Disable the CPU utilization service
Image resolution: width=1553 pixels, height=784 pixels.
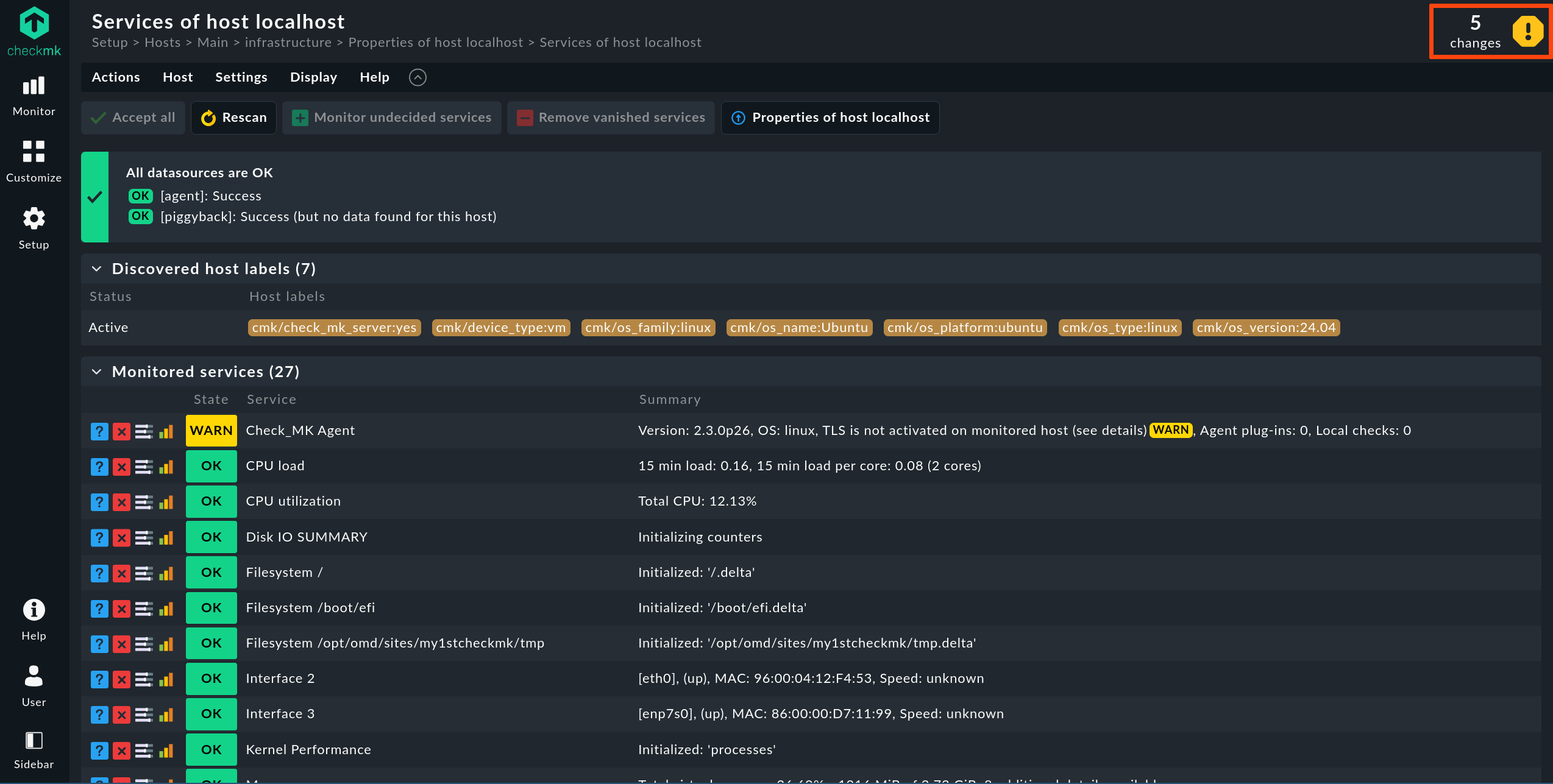pyautogui.click(x=122, y=503)
